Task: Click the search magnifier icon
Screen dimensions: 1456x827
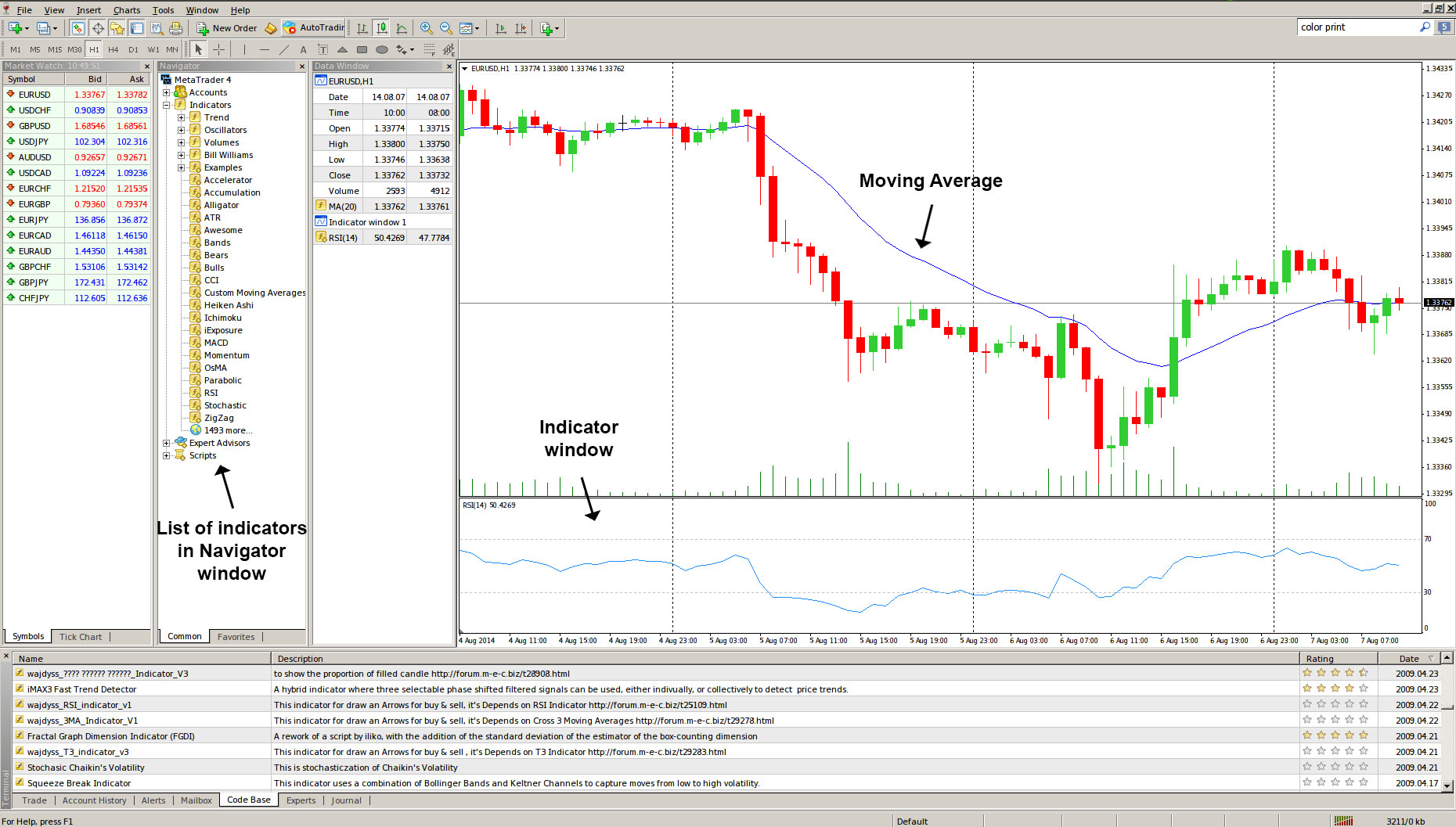Action: coord(1425,27)
